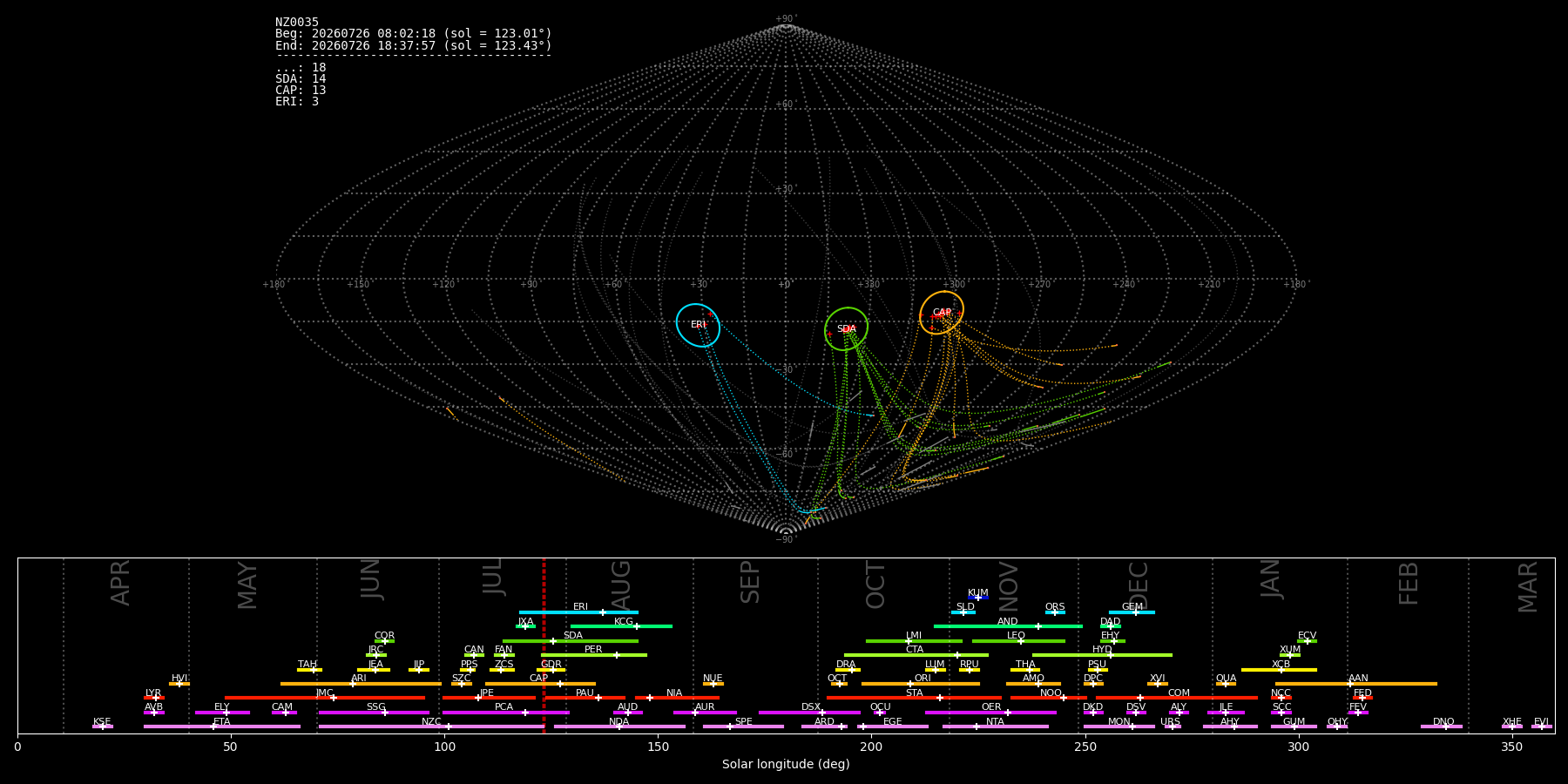The image size is (1568, 784).
Task: Click the NUE shower label in the timeline
Action: [x=713, y=679]
